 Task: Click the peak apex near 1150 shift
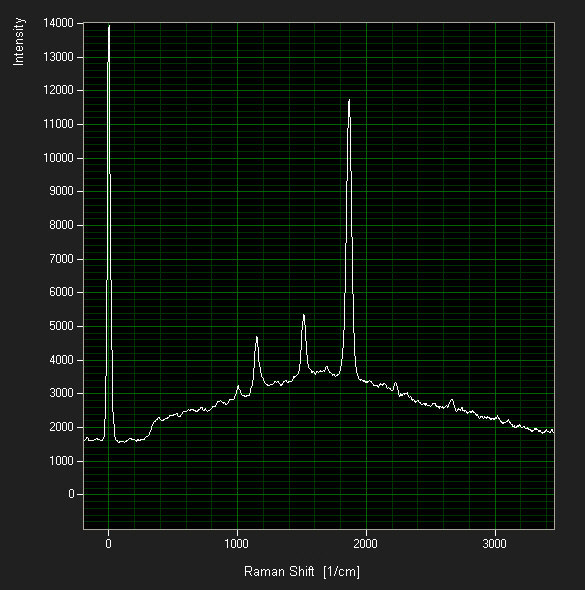point(257,337)
